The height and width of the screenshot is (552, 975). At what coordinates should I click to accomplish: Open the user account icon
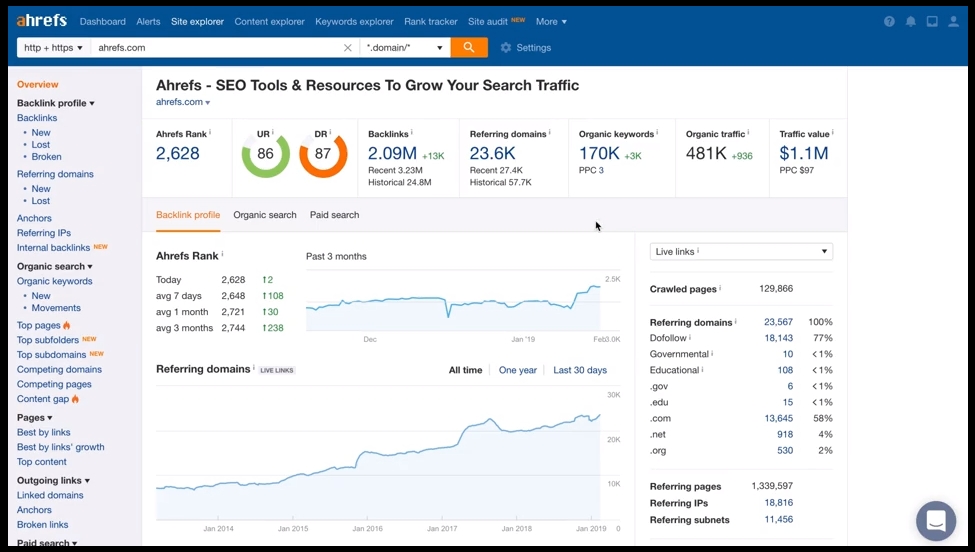click(953, 22)
